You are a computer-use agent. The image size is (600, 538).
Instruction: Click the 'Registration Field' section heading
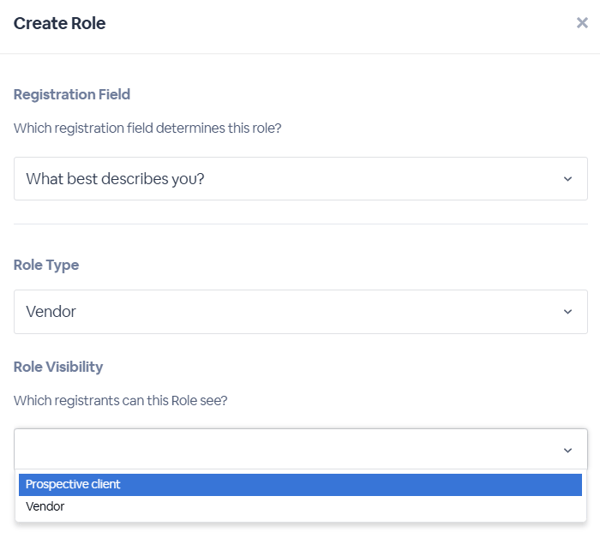click(72, 95)
